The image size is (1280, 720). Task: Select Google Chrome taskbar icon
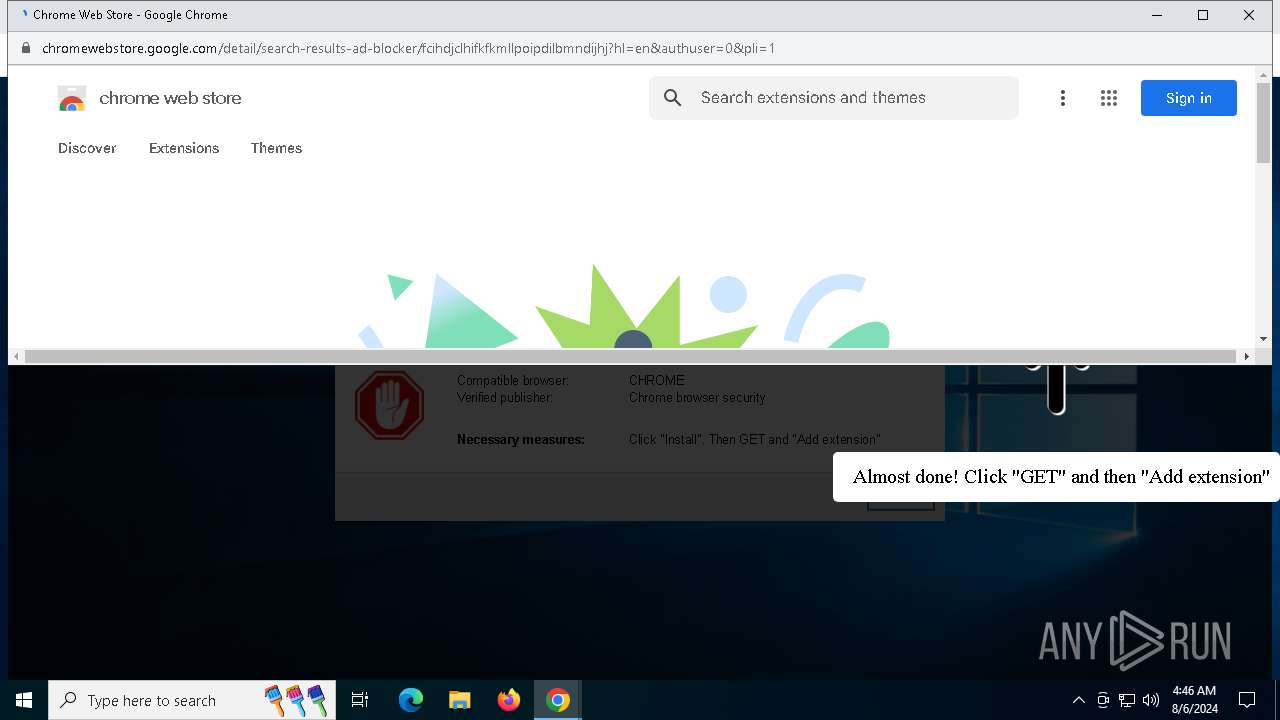(x=558, y=700)
